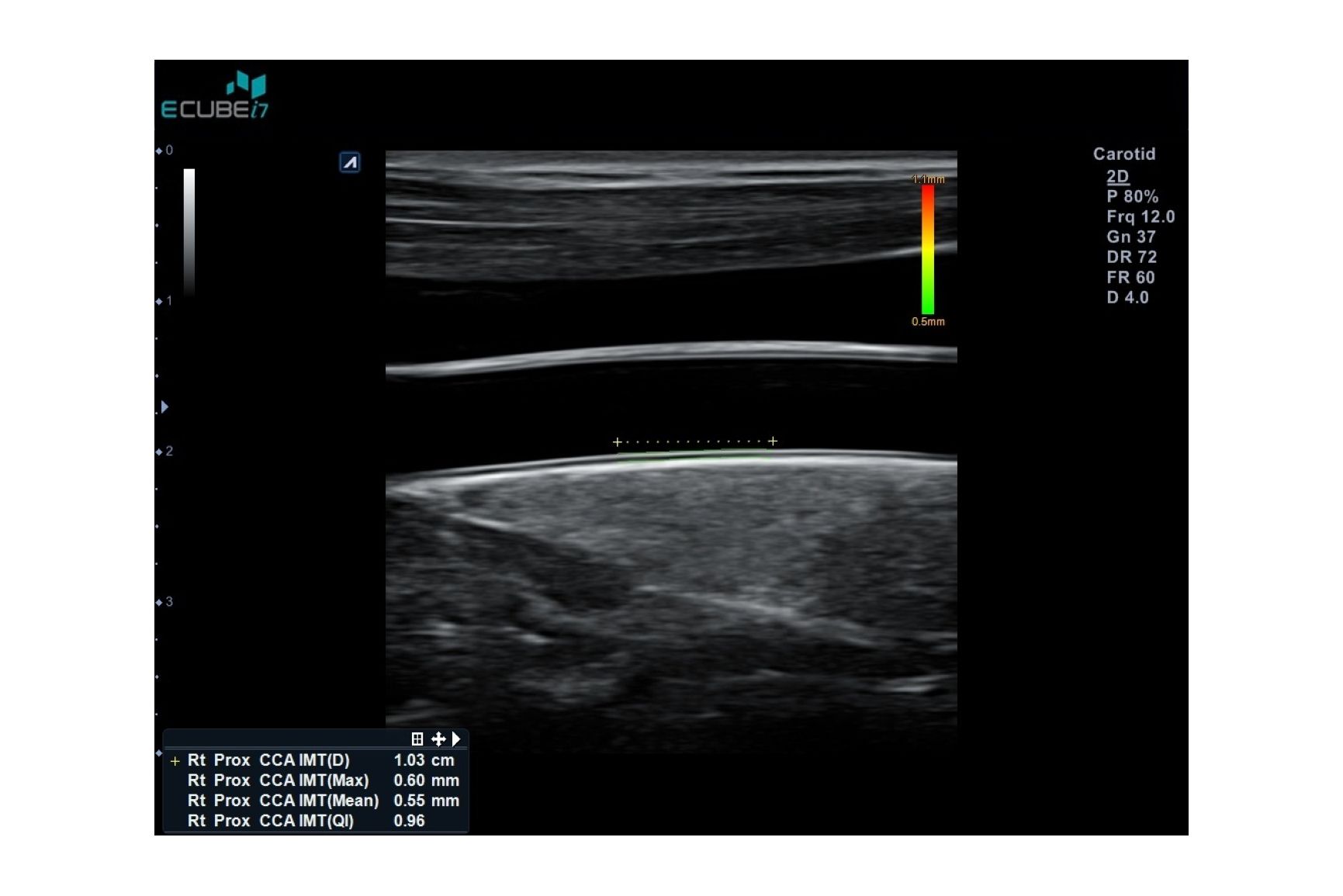Image resolution: width=1343 pixels, height=896 pixels.
Task: Click the ECUBE i7 logo
Action: click(215, 95)
